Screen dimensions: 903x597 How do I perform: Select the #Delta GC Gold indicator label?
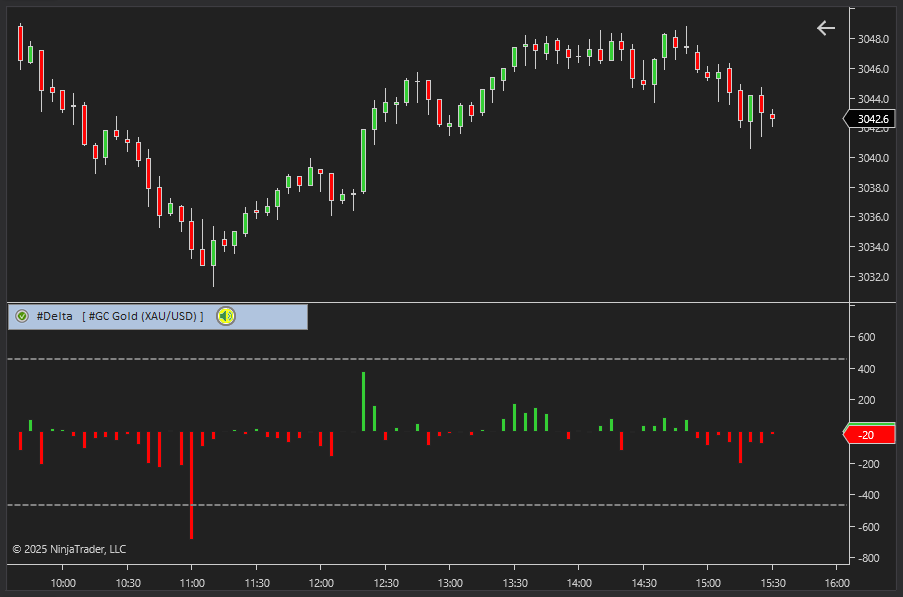120,316
